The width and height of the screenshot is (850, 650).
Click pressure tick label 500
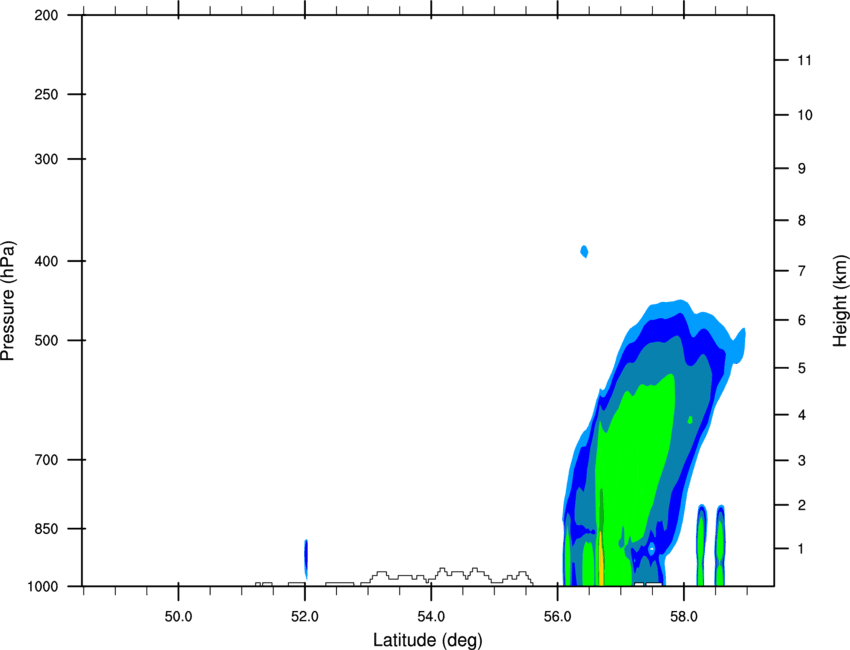tap(46, 340)
